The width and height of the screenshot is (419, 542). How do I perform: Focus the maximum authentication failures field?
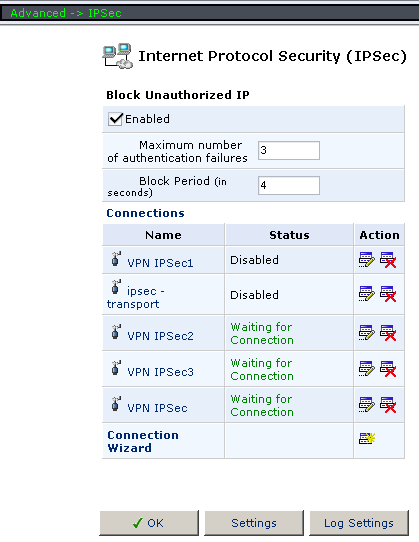tap(289, 150)
